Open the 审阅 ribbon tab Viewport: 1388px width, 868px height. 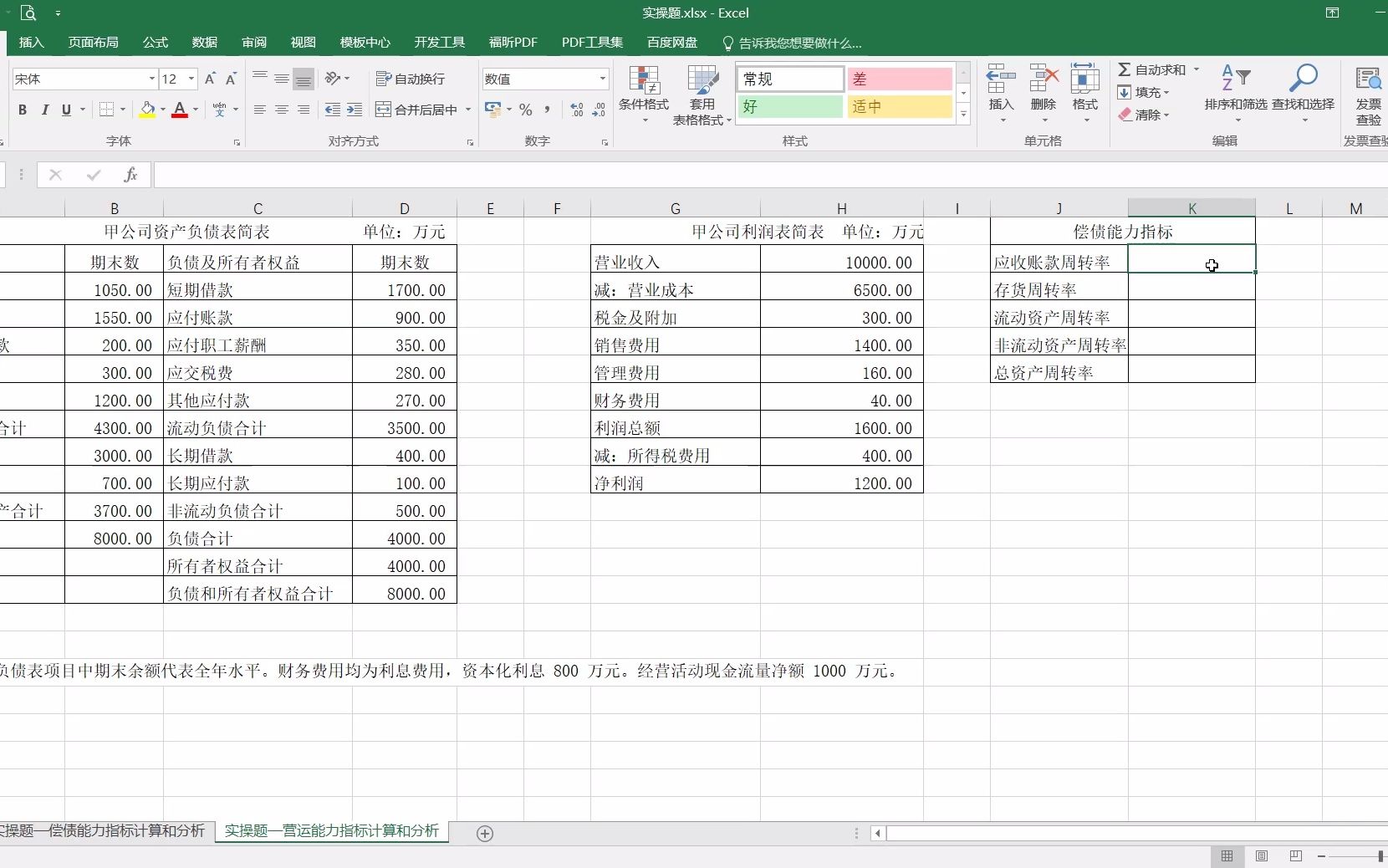pyautogui.click(x=254, y=43)
